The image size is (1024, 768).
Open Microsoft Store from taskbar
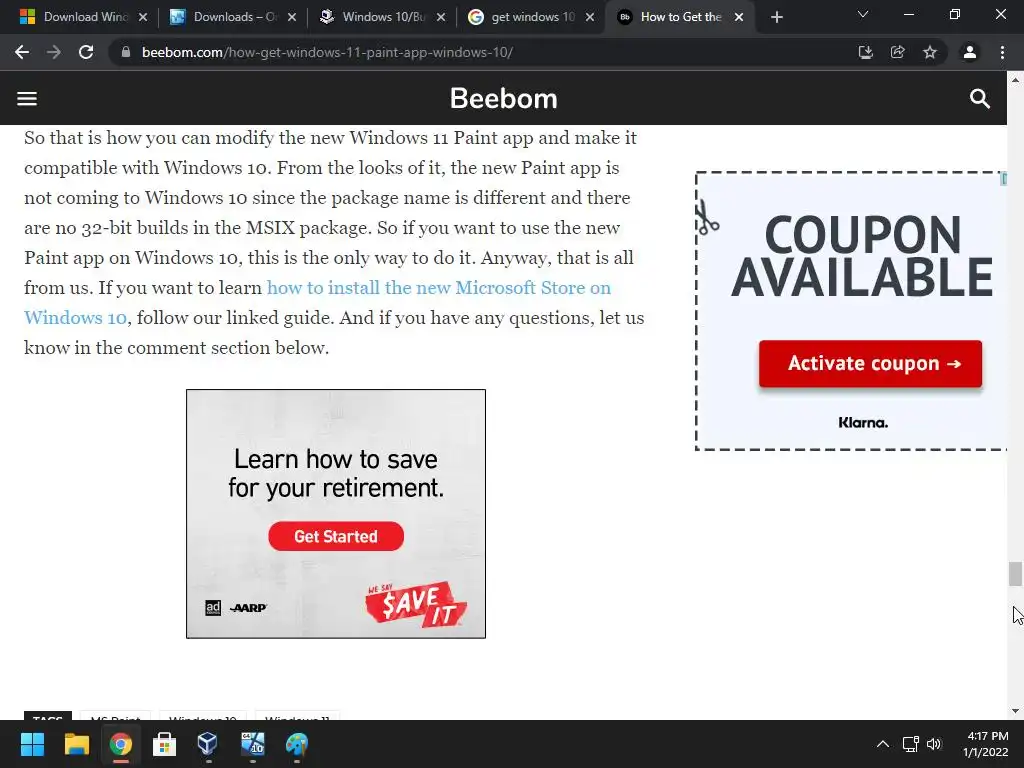[x=164, y=744]
